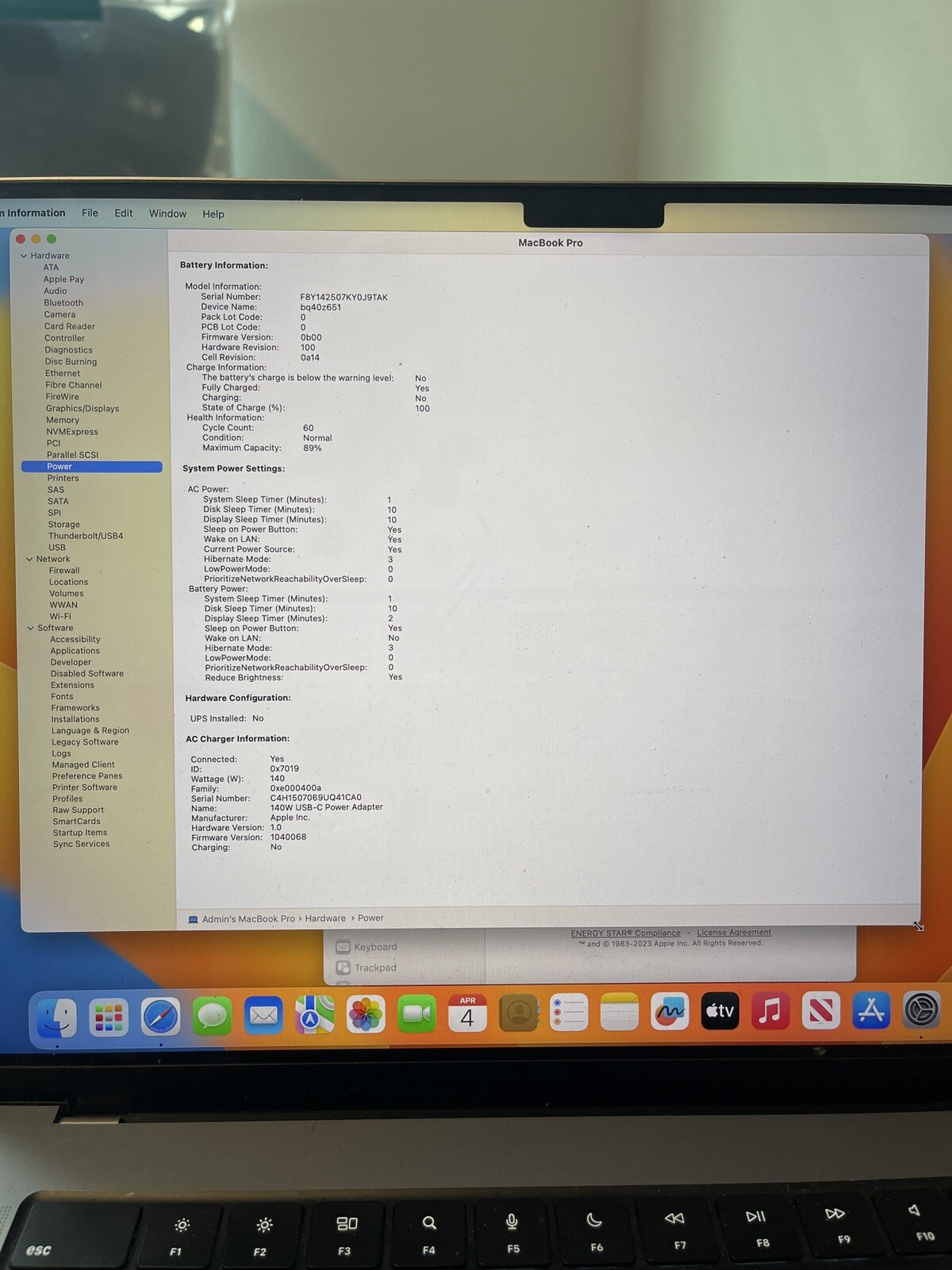Open ENERGY STAR Compliance link
The image size is (952, 1270).
[x=625, y=933]
